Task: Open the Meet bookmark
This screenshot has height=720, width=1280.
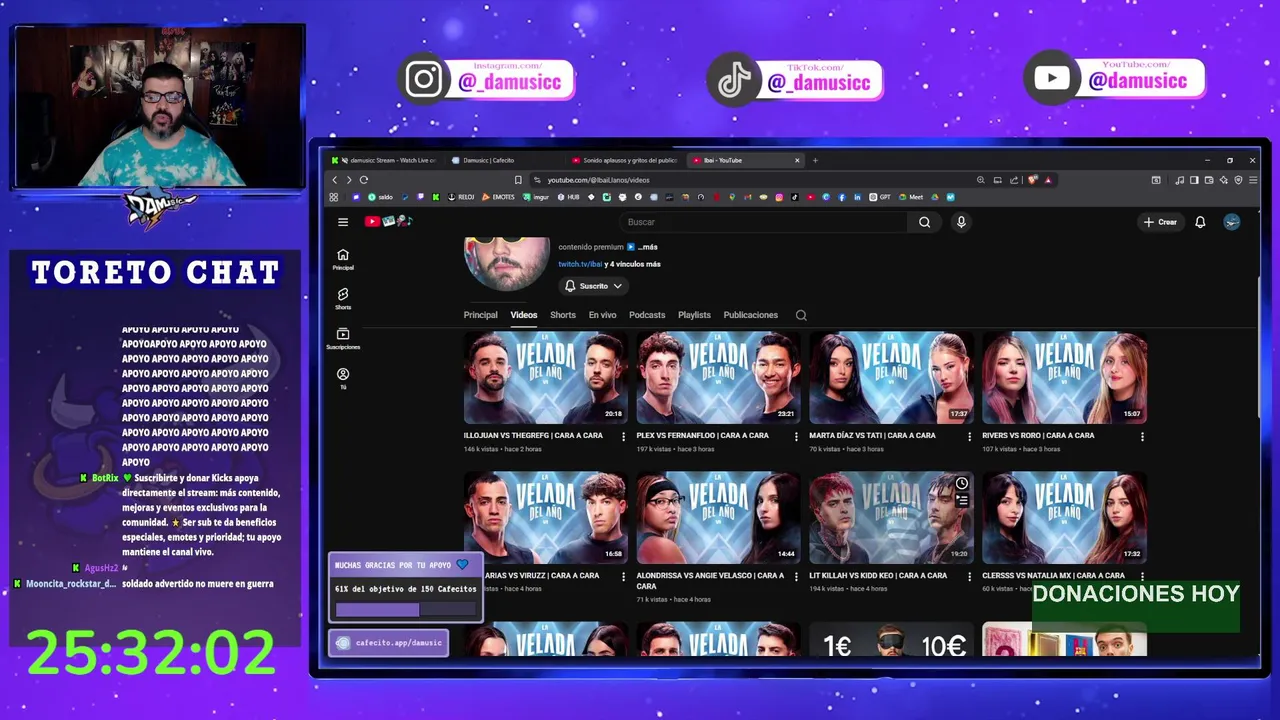Action: click(910, 197)
